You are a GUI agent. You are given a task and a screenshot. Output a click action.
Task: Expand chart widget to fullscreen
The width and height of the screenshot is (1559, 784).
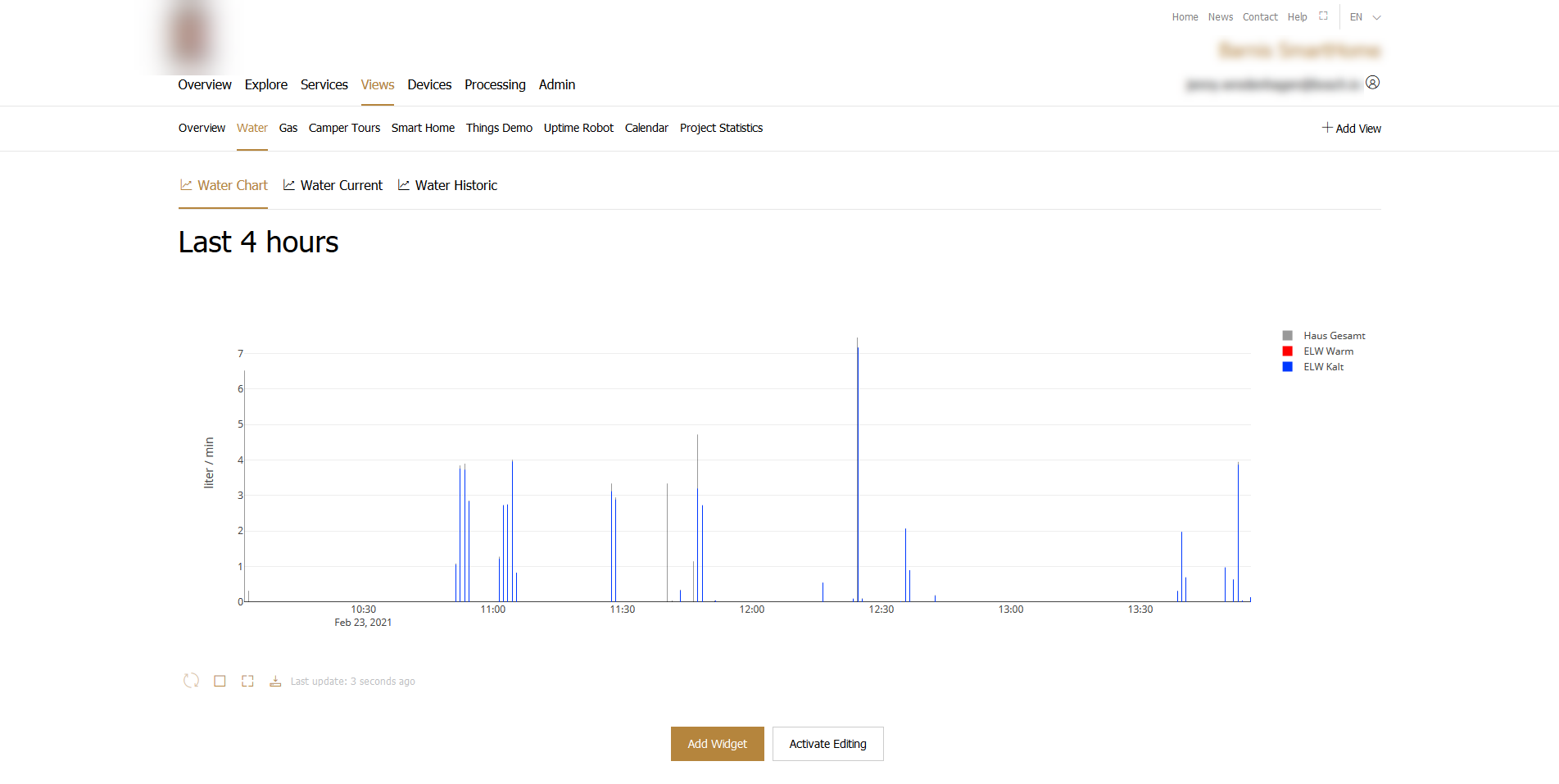(x=247, y=681)
